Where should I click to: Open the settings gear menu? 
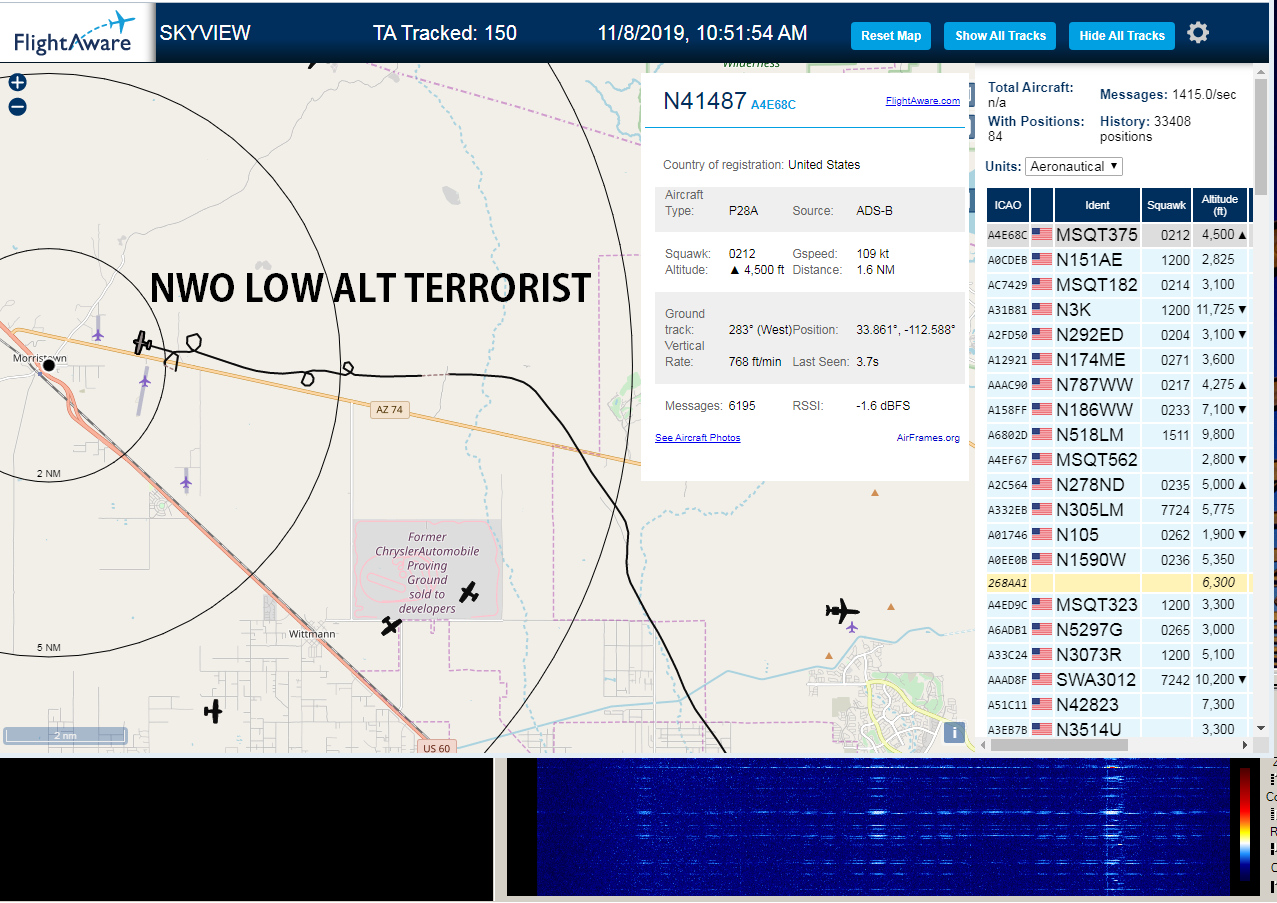(1198, 33)
